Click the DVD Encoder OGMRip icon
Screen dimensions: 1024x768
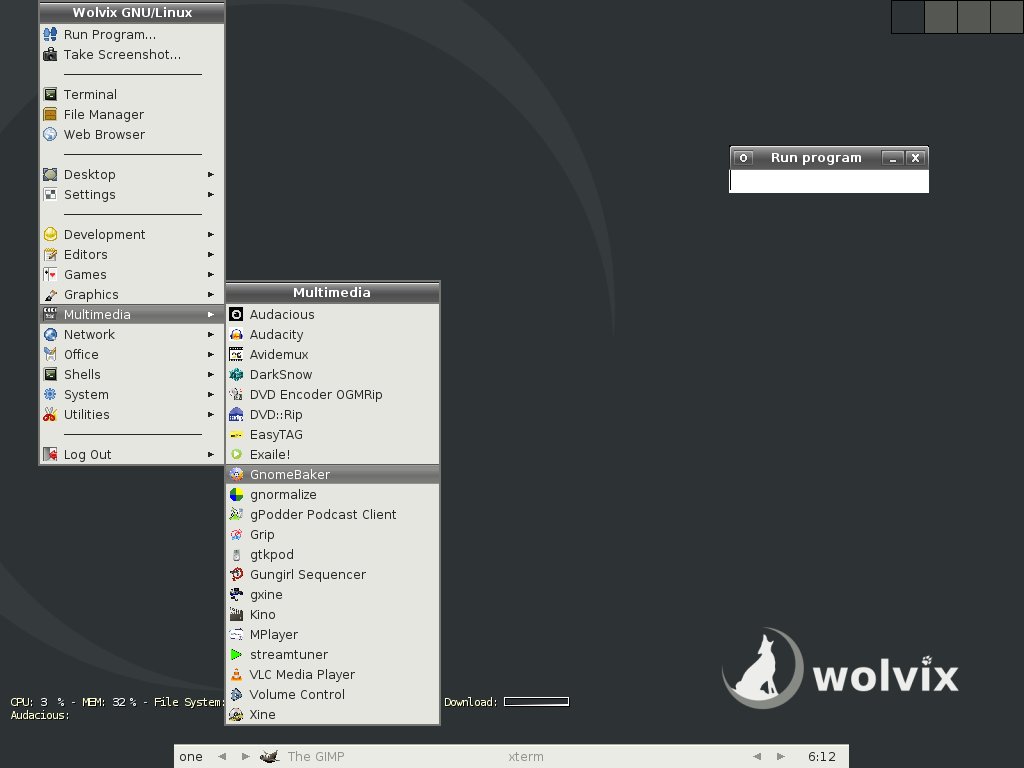236,394
